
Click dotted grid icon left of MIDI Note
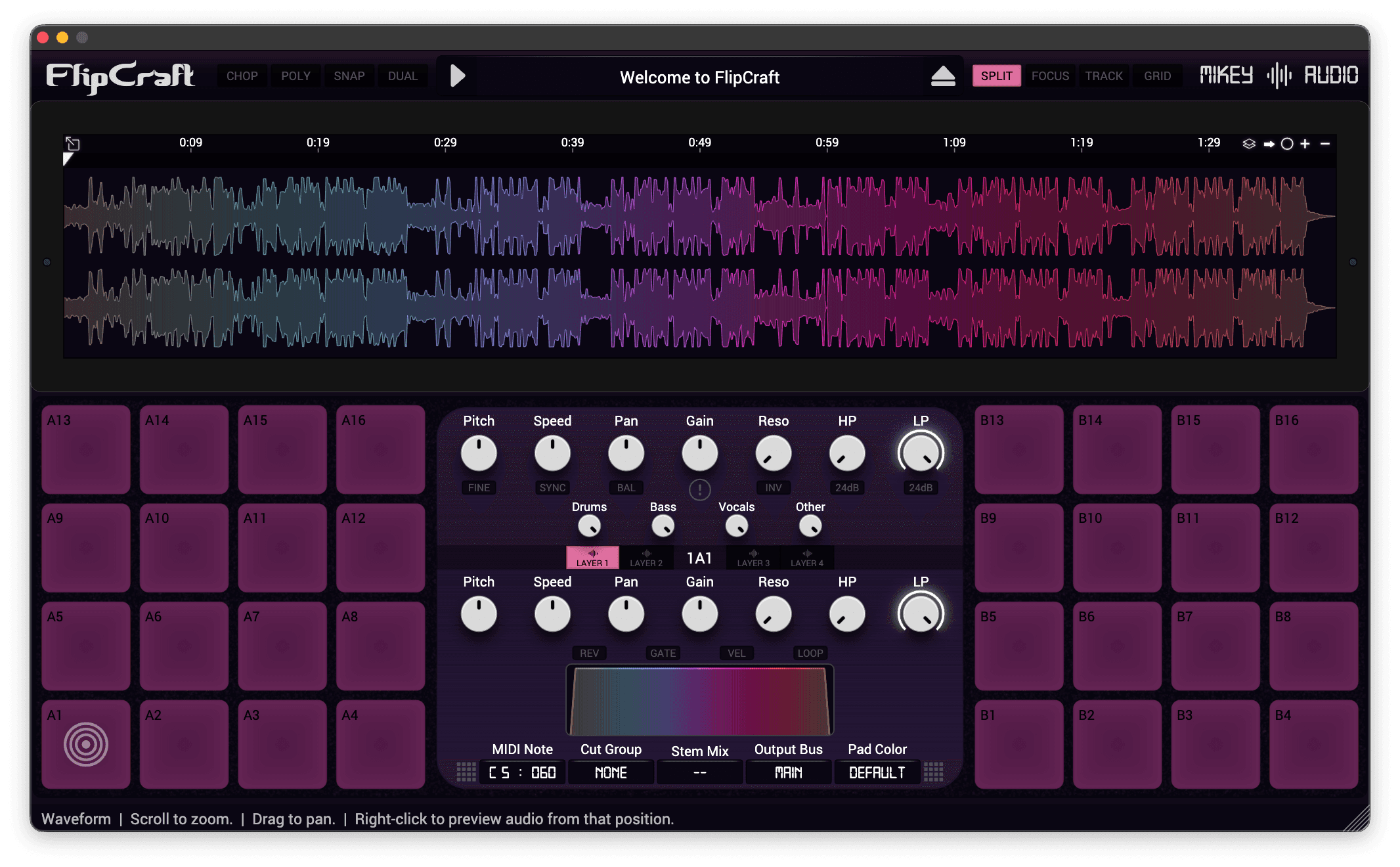pos(466,772)
